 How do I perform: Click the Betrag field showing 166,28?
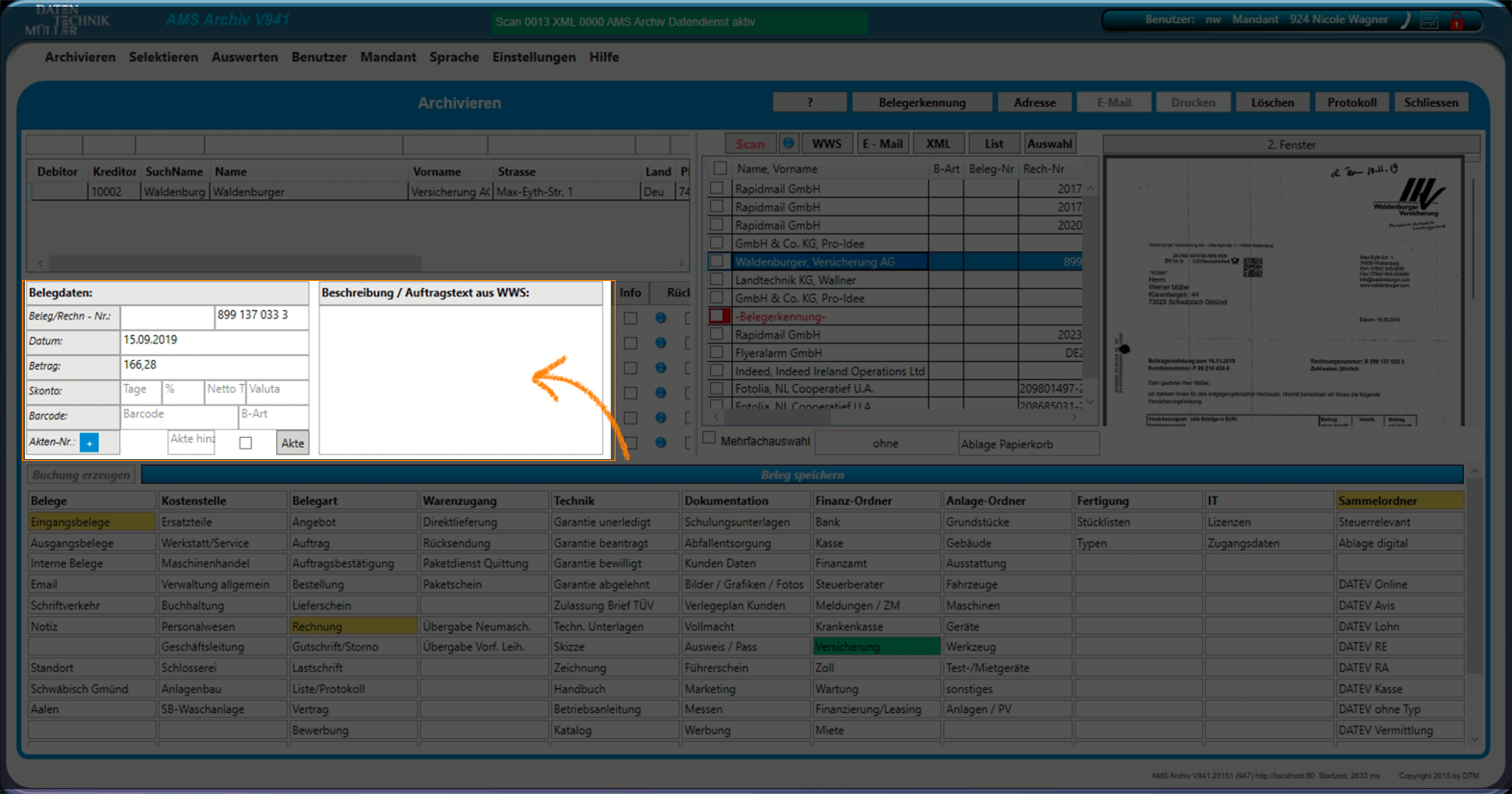pos(214,366)
